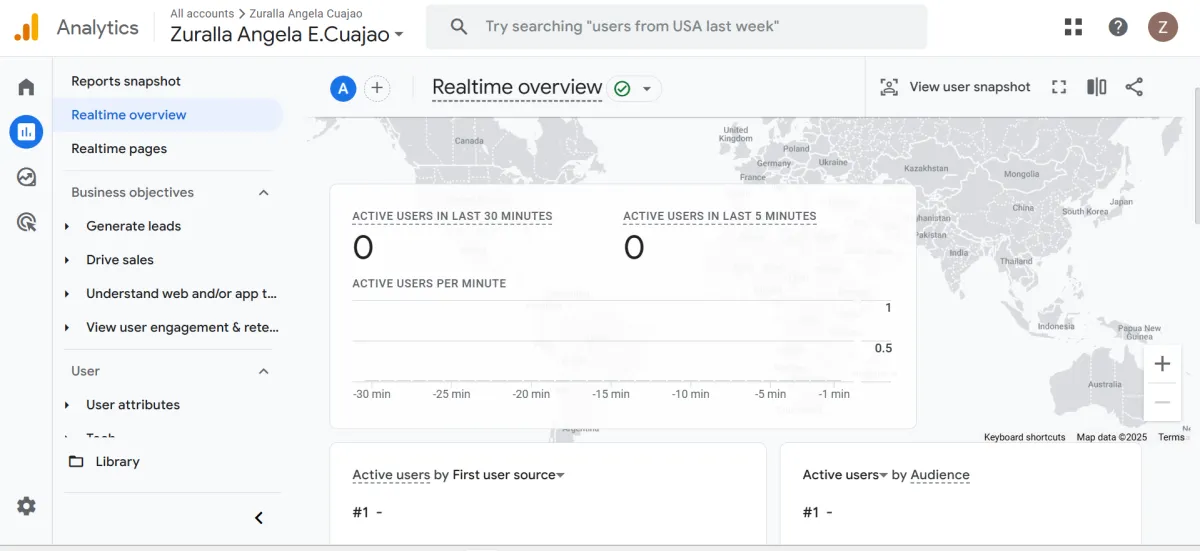Open the compare view columns icon

(x=1097, y=87)
